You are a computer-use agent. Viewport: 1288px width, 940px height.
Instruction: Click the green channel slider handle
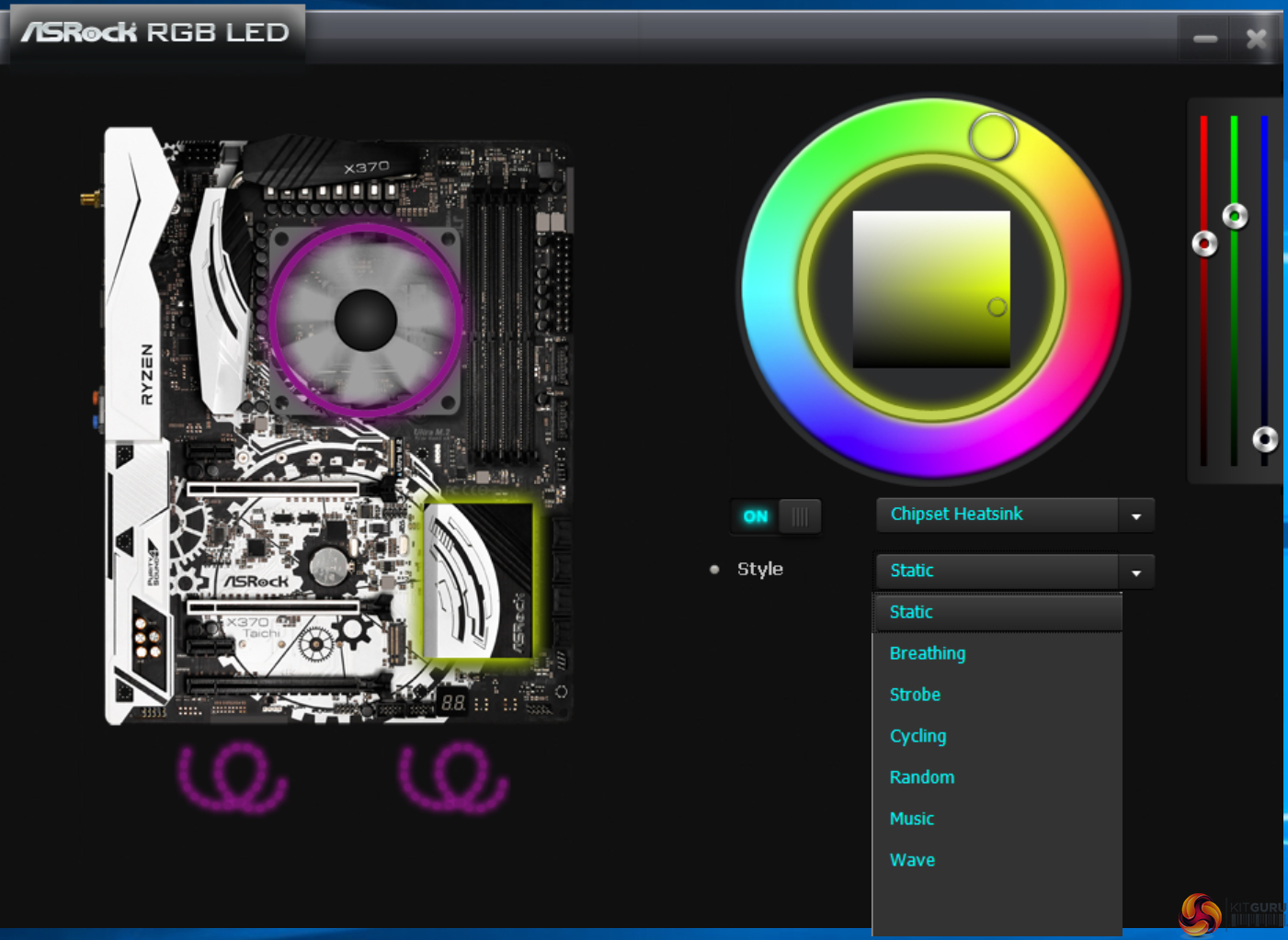1235,216
